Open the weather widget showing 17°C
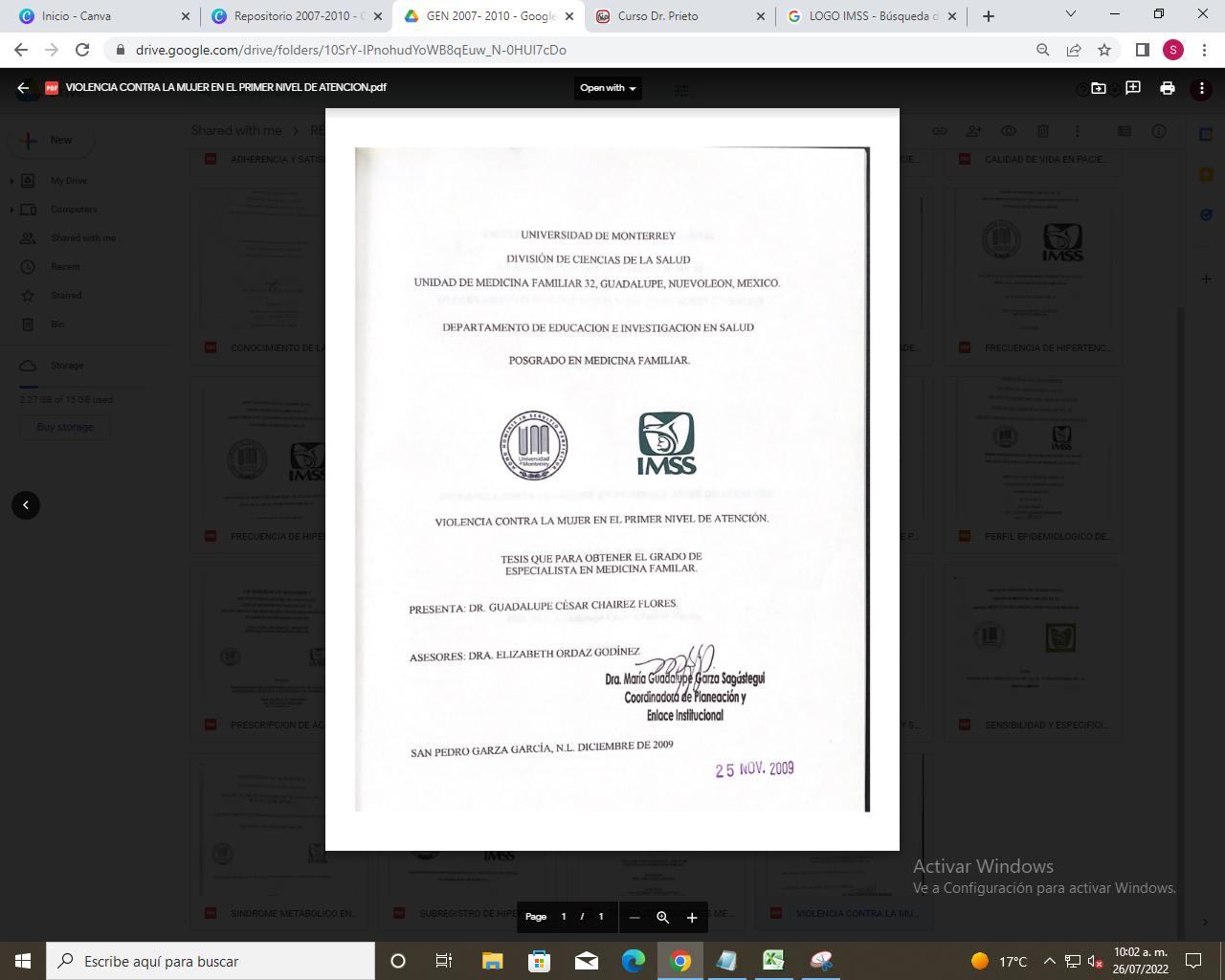Screen dimensions: 1225x980 (x=998, y=961)
